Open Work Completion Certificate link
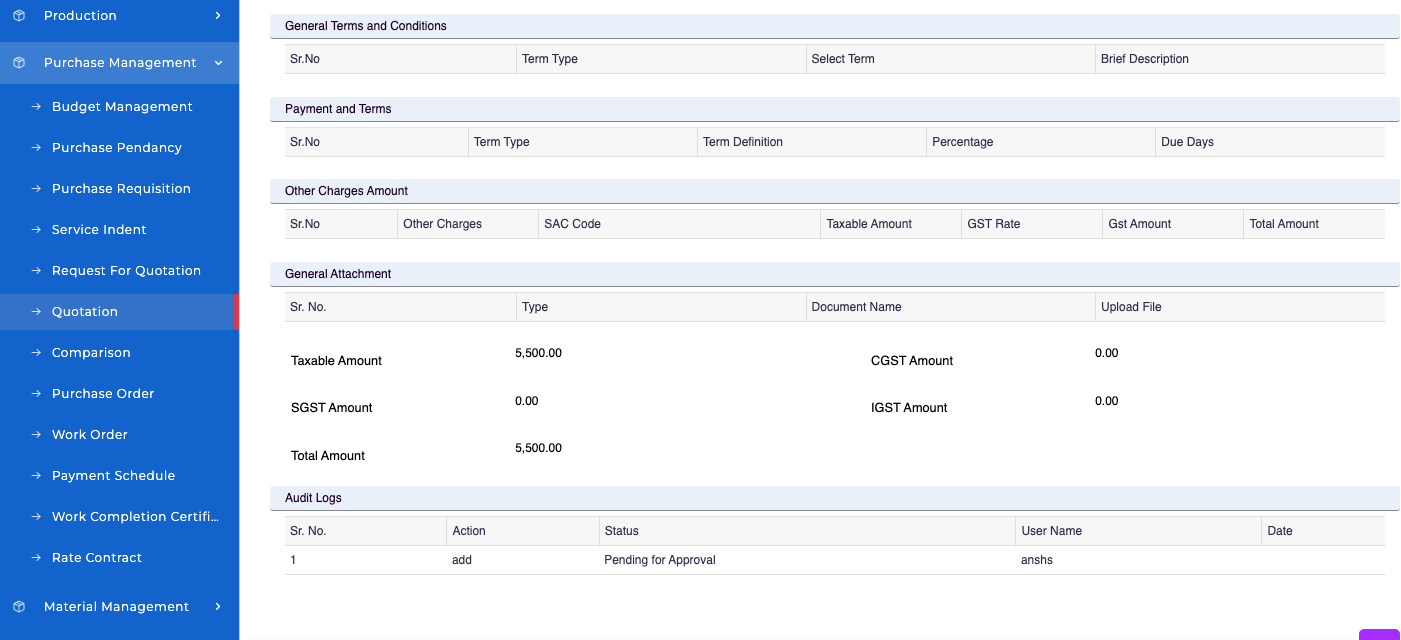 (x=135, y=517)
